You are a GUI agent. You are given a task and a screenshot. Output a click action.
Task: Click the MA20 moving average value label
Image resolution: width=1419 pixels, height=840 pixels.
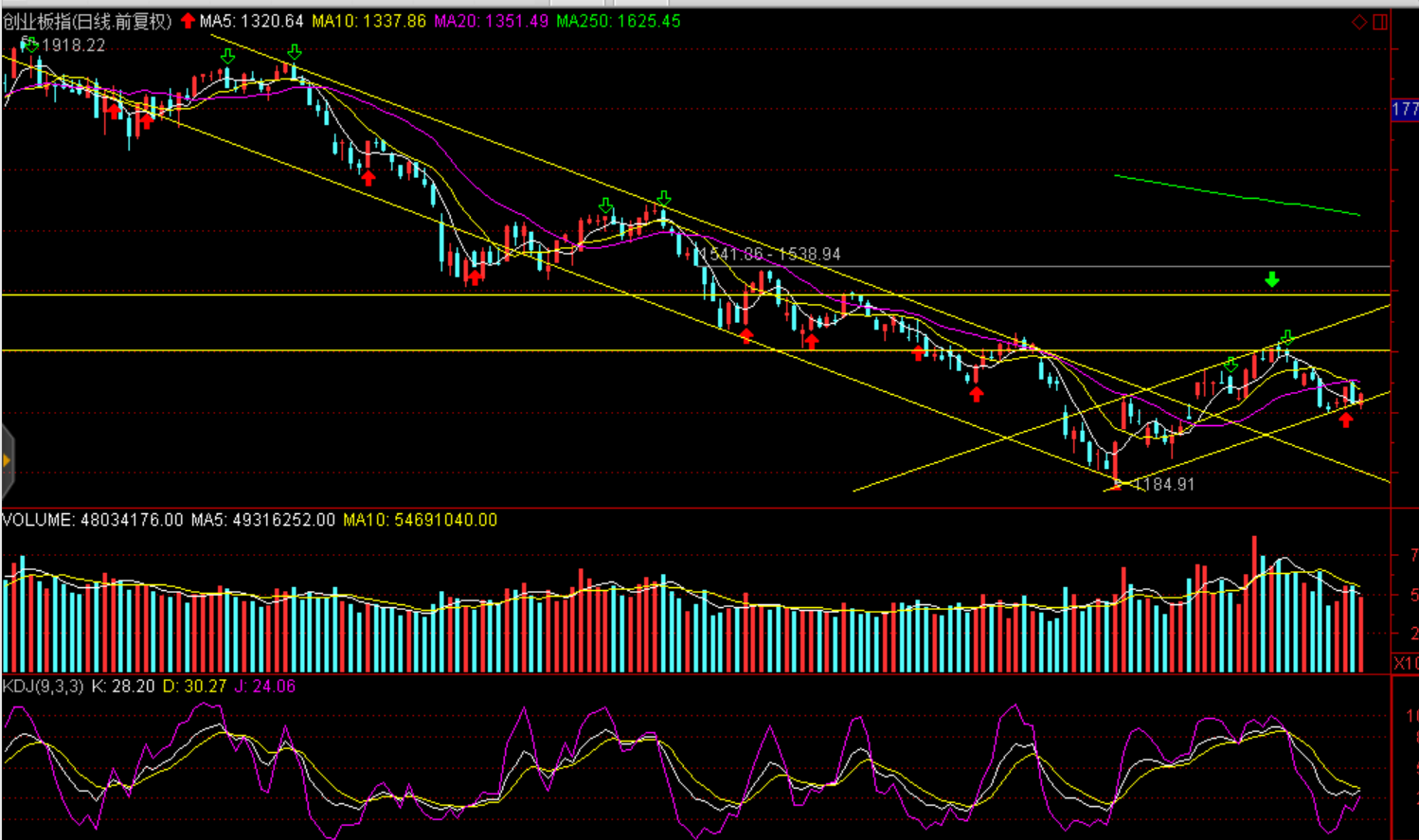[x=491, y=21]
